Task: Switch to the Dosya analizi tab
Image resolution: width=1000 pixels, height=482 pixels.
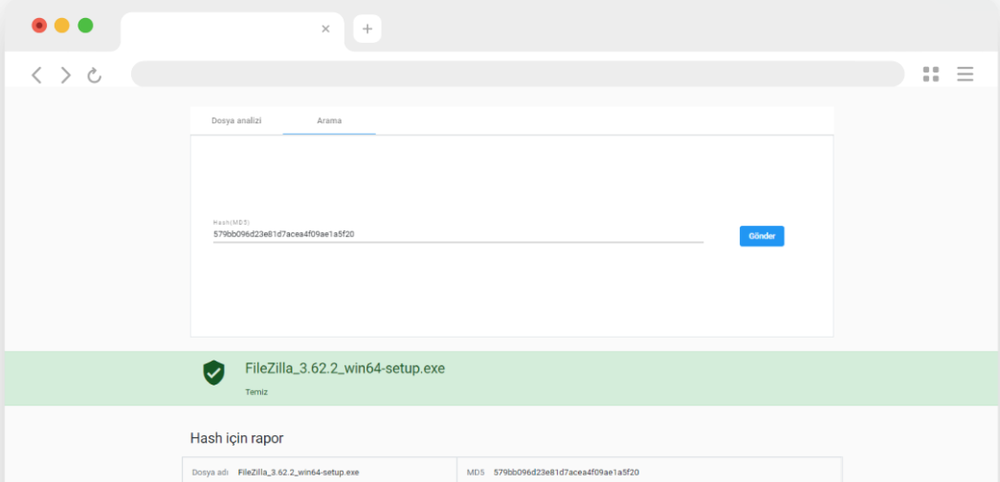Action: [x=237, y=120]
